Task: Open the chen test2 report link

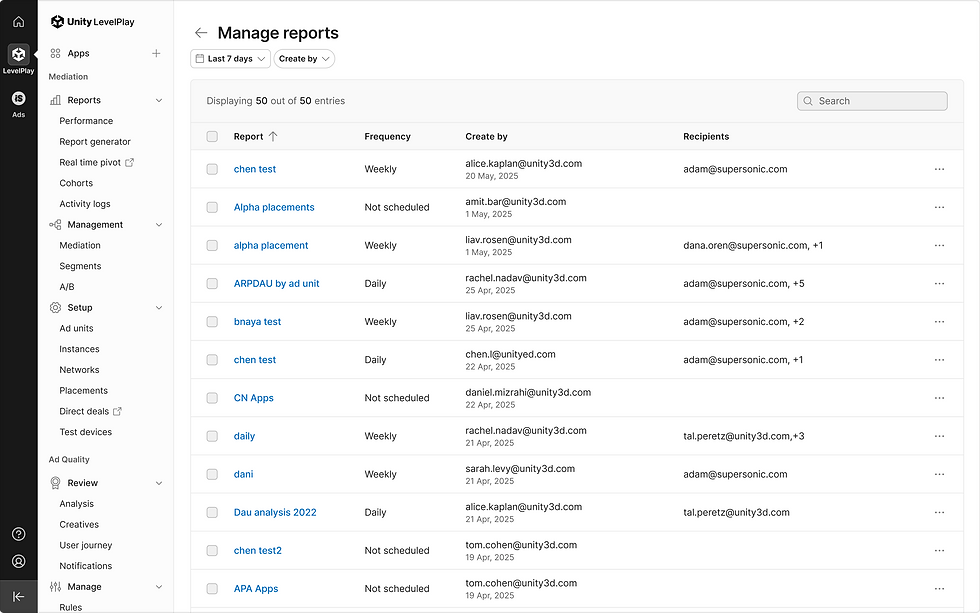Action: 258,551
